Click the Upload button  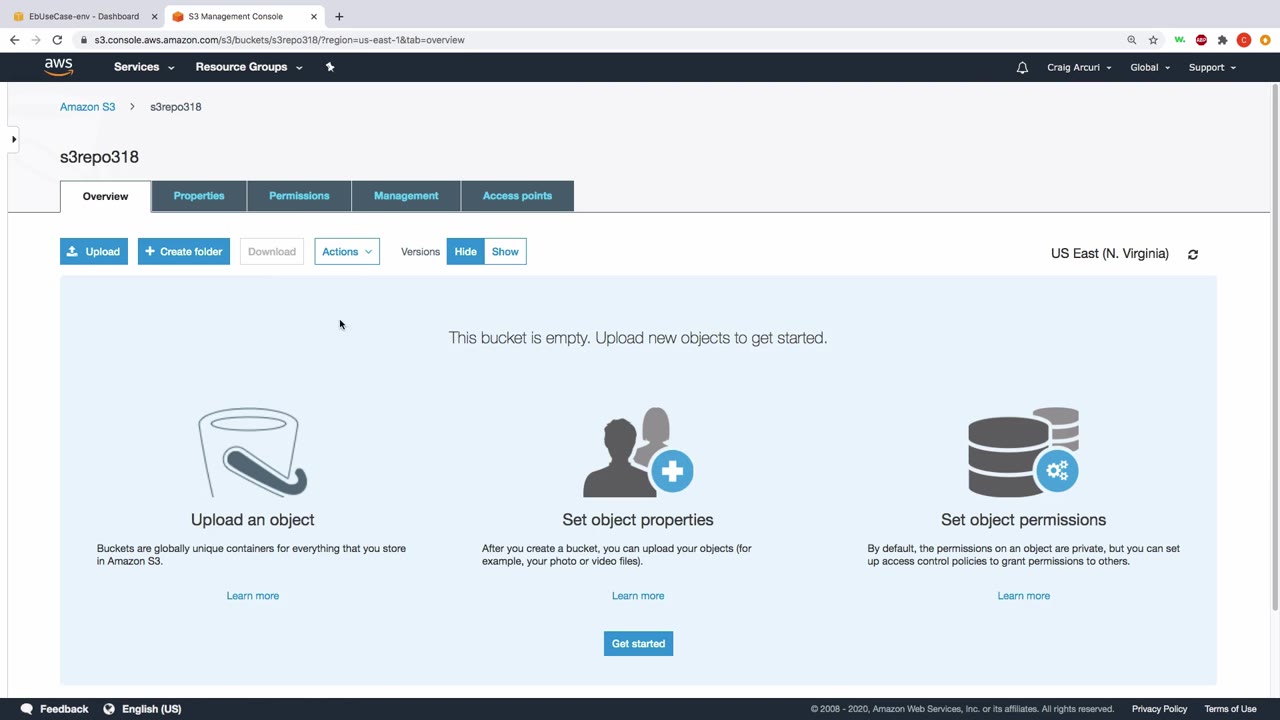94,252
